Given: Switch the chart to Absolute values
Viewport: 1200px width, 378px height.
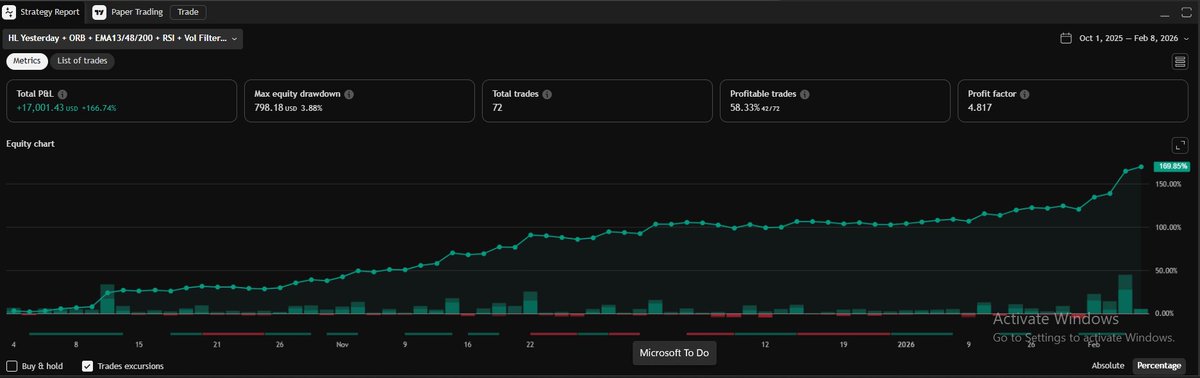Looking at the screenshot, I should 1107,366.
